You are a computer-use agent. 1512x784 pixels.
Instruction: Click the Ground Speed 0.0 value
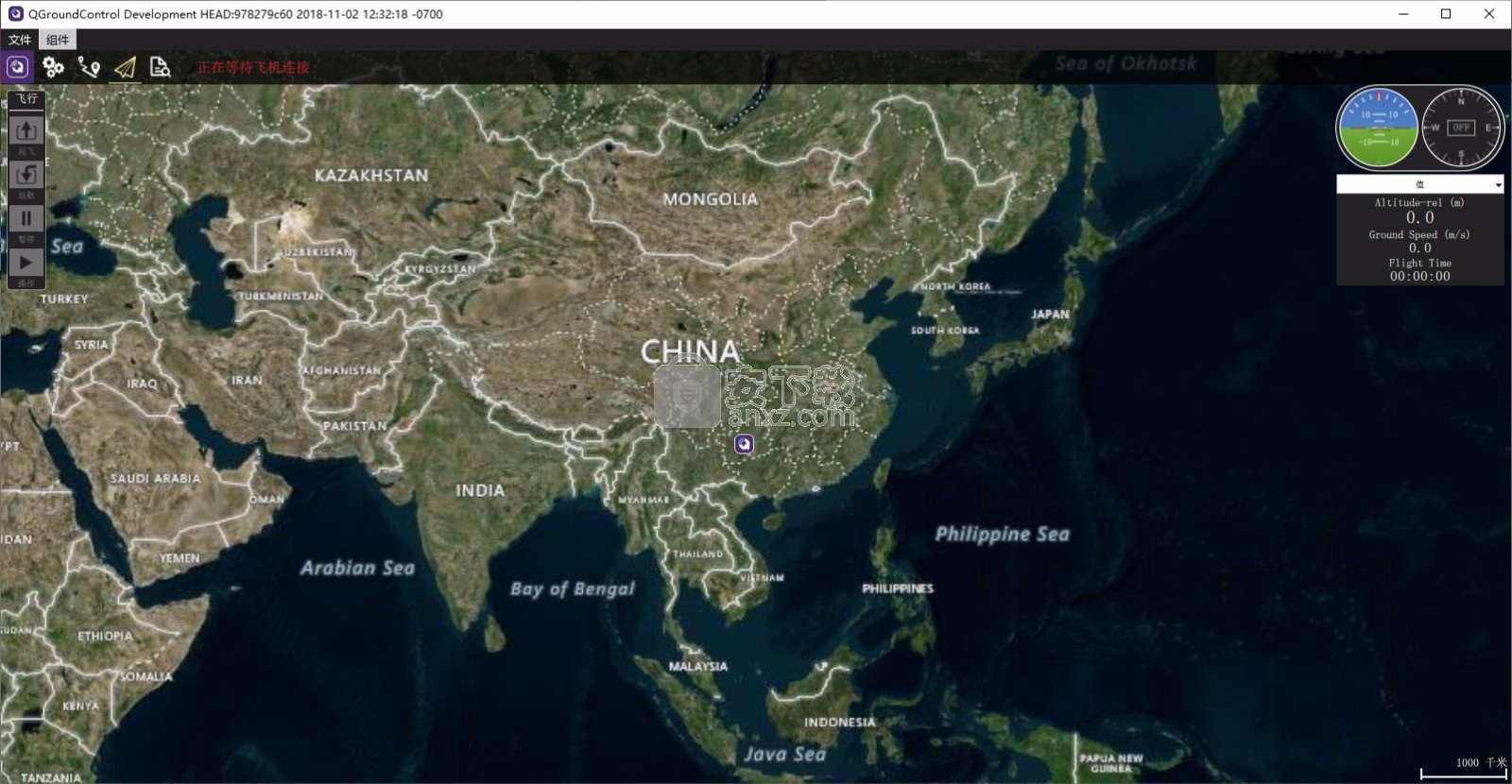[1419, 248]
